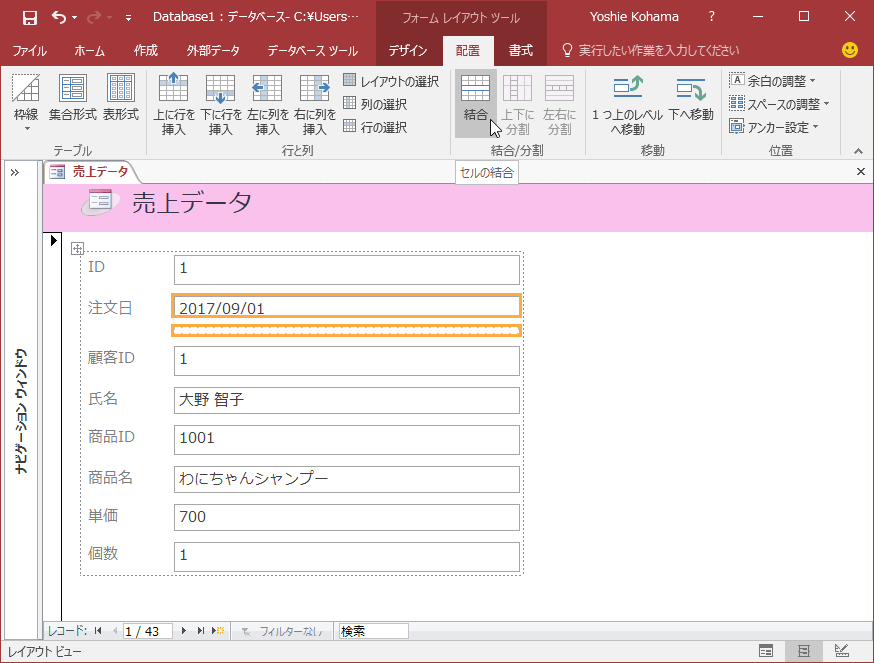
Task: Switch to the ホーム ribbon tab
Action: tap(89, 51)
